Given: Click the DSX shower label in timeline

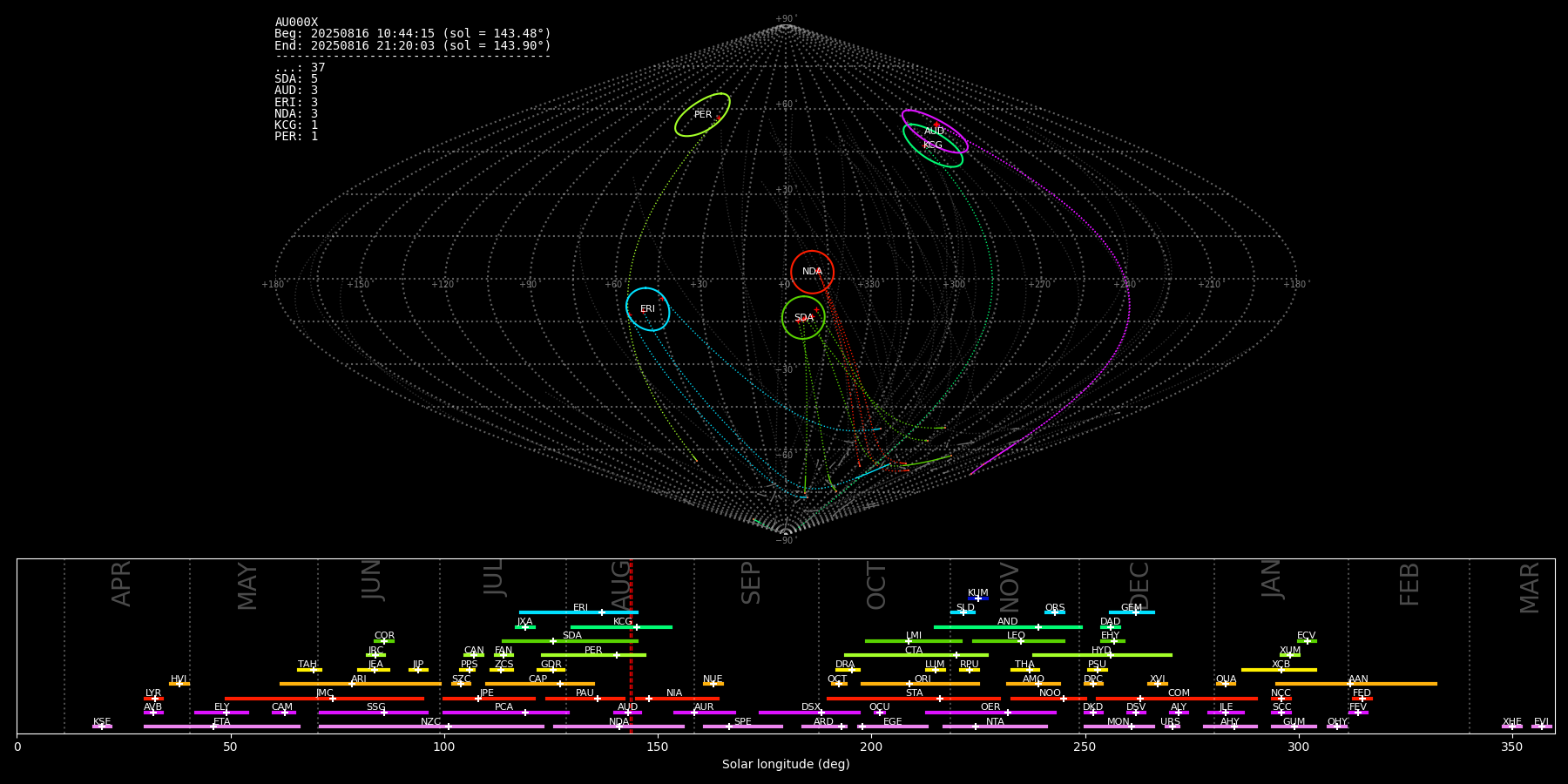Looking at the screenshot, I should [811, 707].
